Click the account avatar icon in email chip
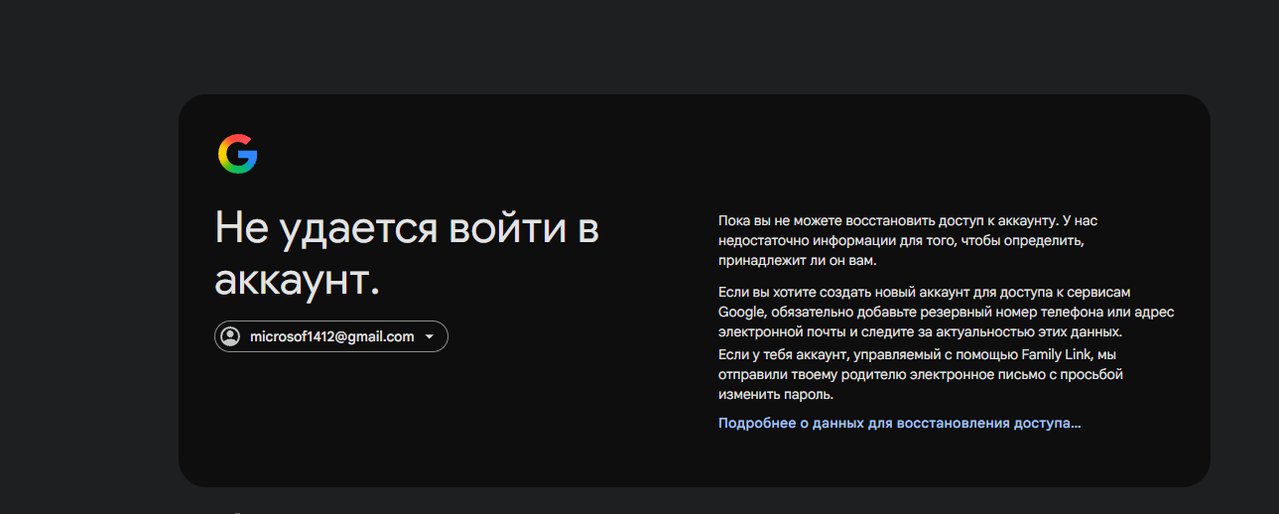1279x514 pixels. point(231,337)
